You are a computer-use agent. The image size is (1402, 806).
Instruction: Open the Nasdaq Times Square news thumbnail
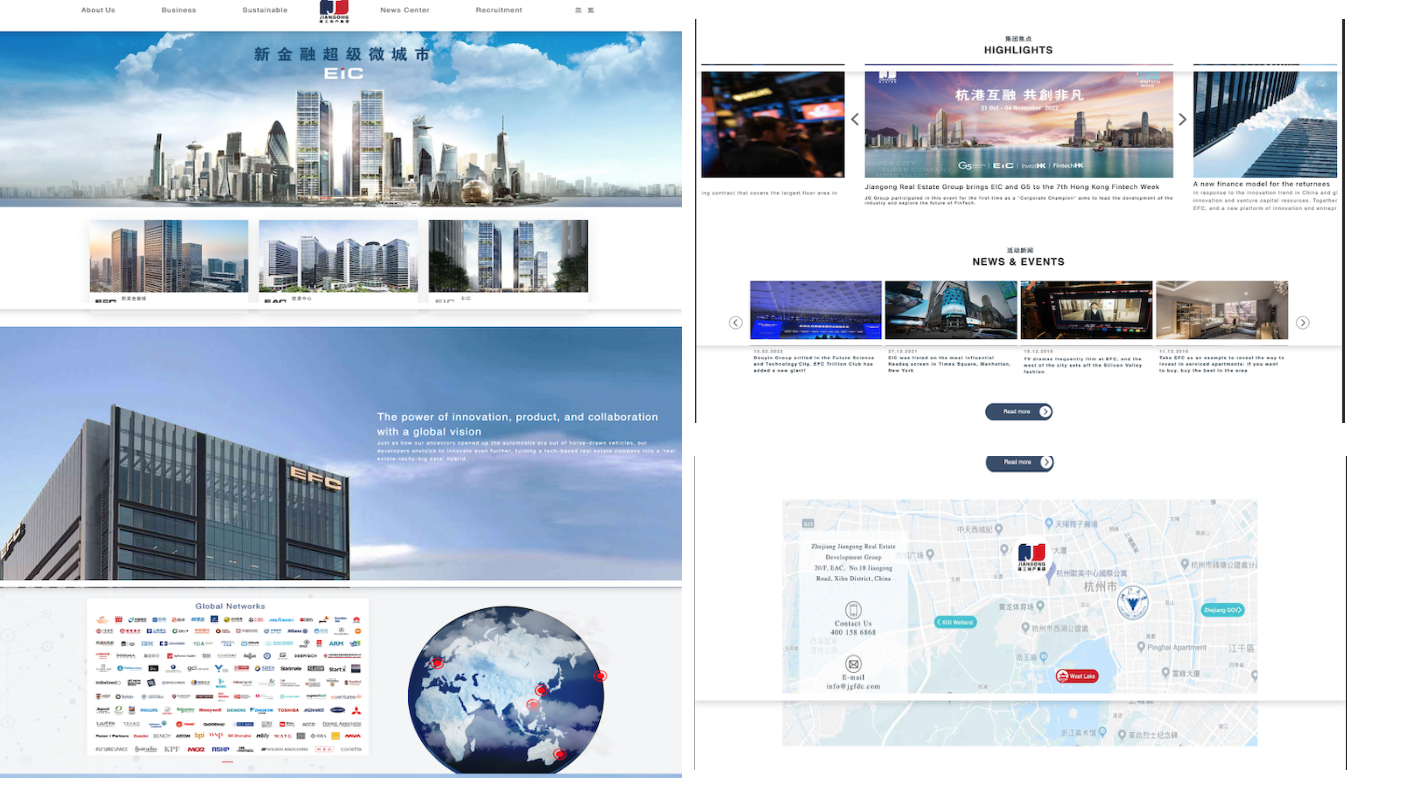pos(951,310)
